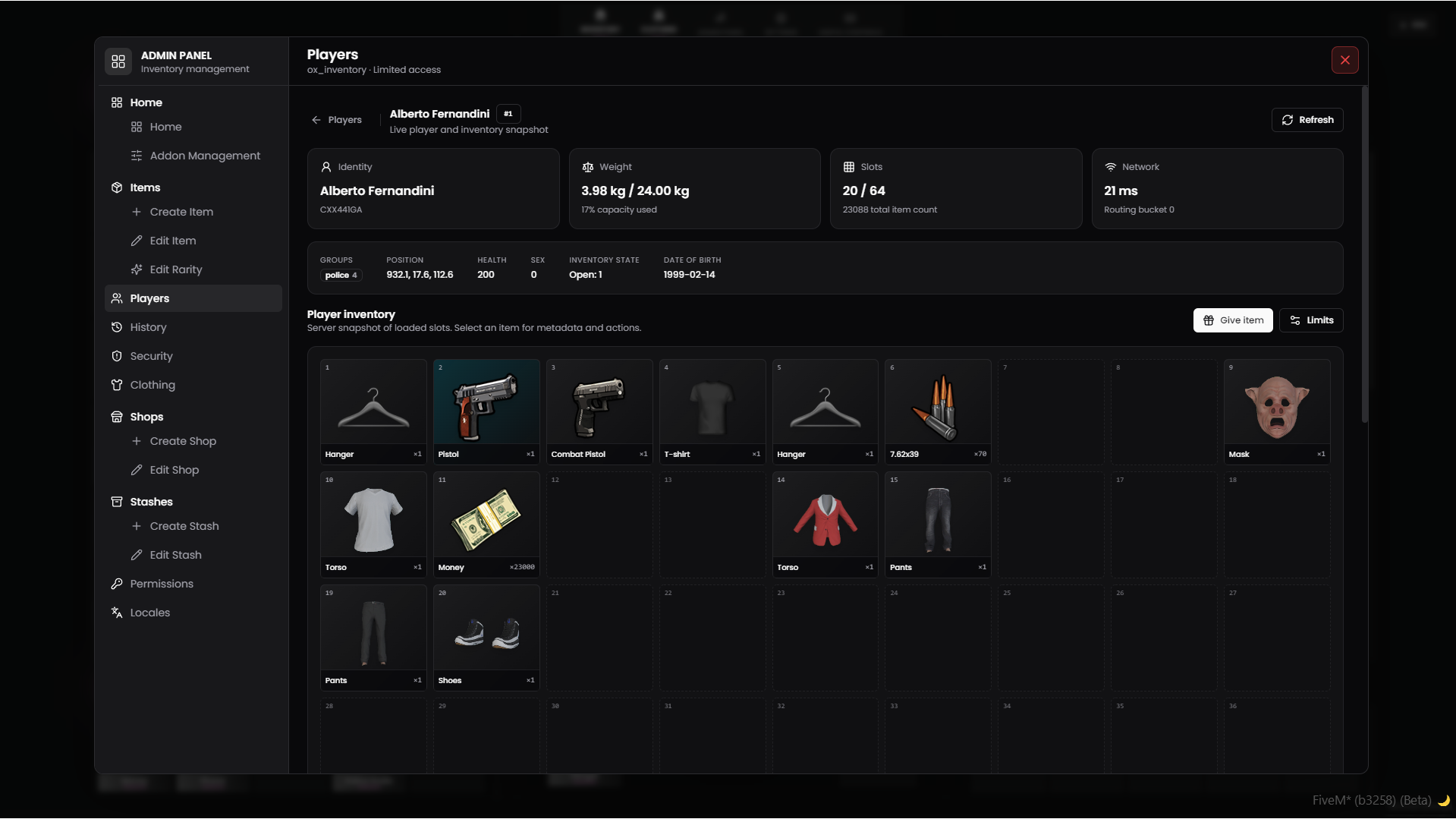Open the Players menu in the sidebar
1456x819 pixels.
193,298
